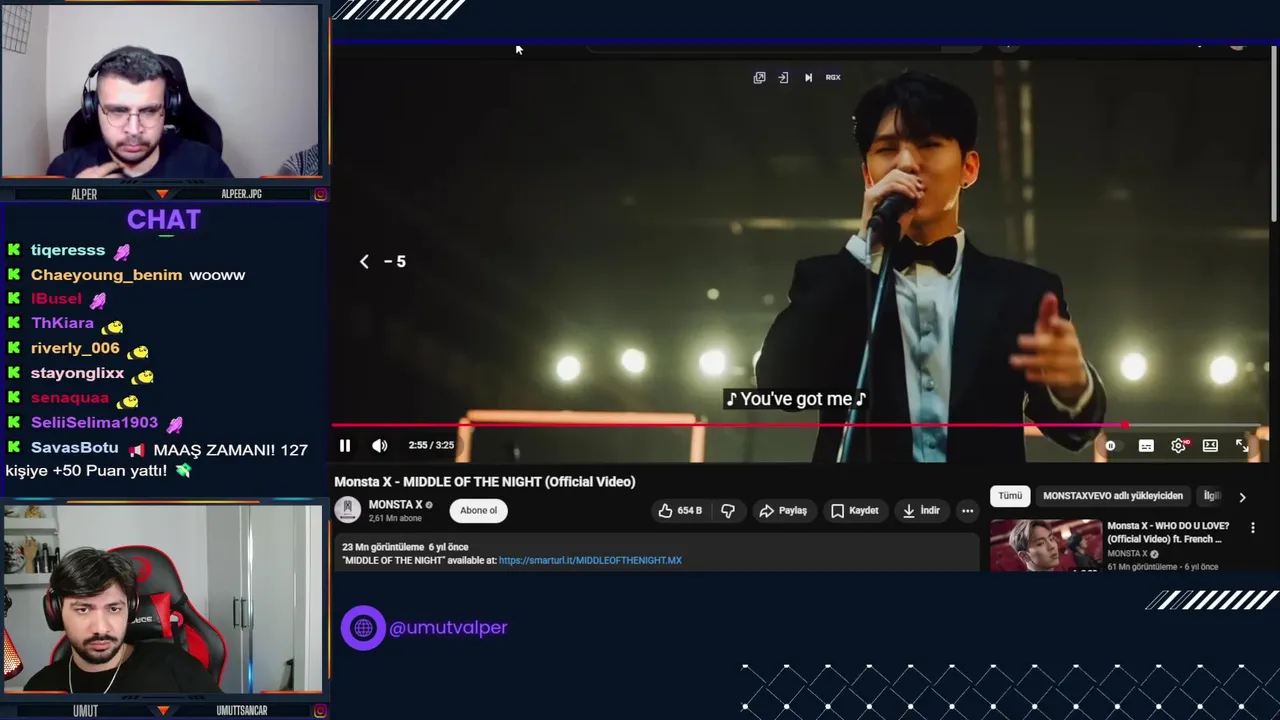Open more actions three-dot menu
This screenshot has height=720, width=1280.
967,510
